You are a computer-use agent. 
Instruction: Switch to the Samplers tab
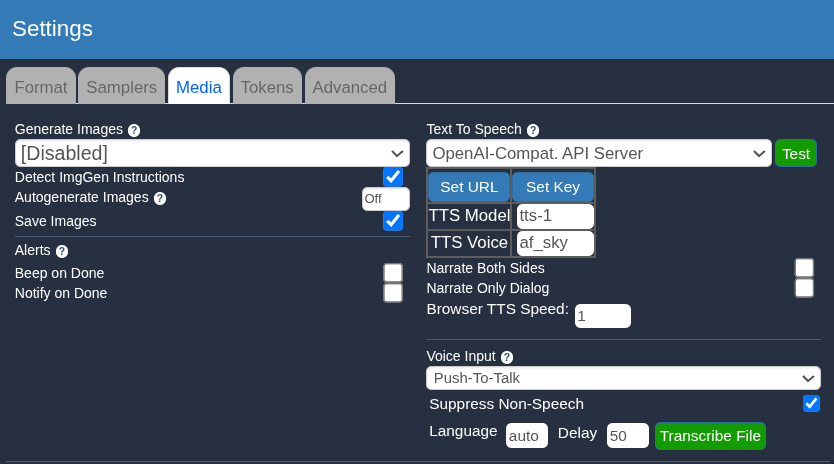[122, 87]
